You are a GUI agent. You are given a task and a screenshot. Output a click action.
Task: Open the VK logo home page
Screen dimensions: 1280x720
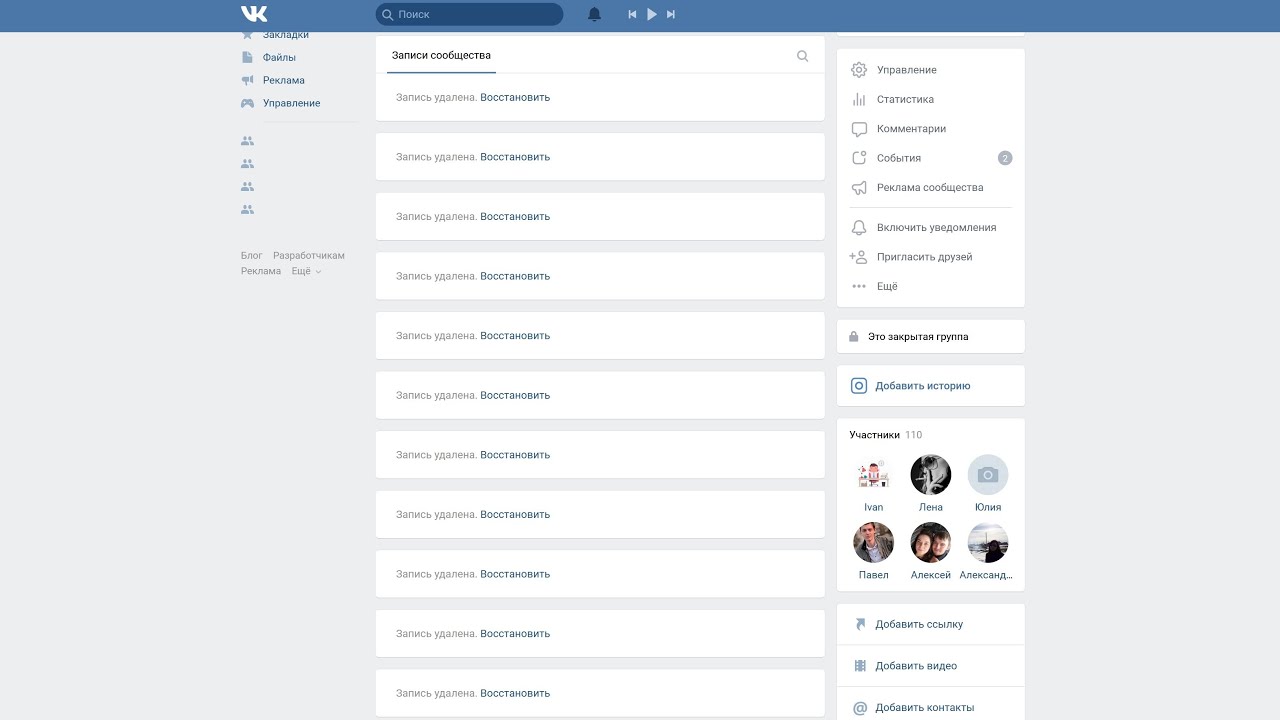point(254,14)
